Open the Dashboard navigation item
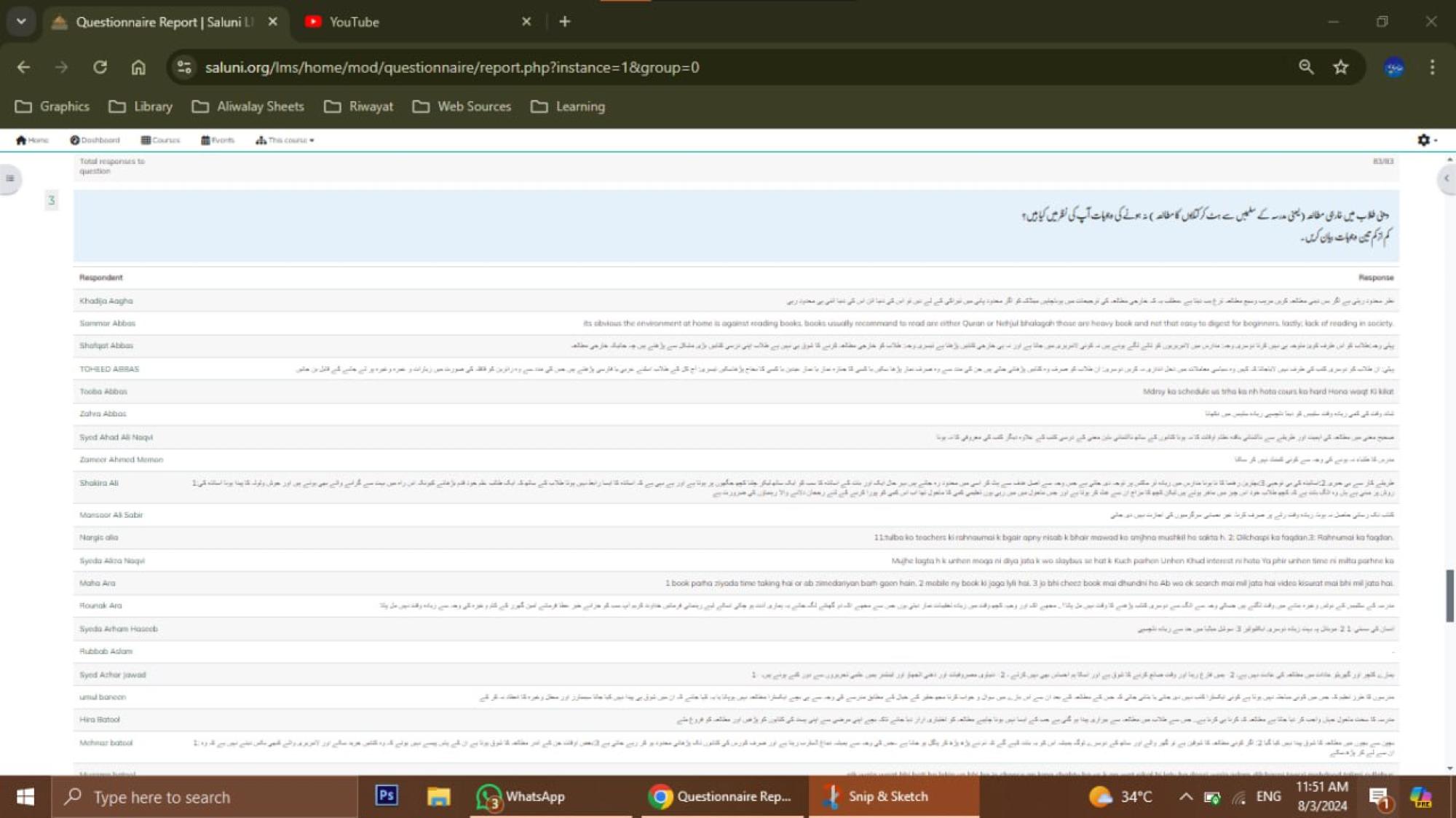The height and width of the screenshot is (818, 1456). click(95, 140)
